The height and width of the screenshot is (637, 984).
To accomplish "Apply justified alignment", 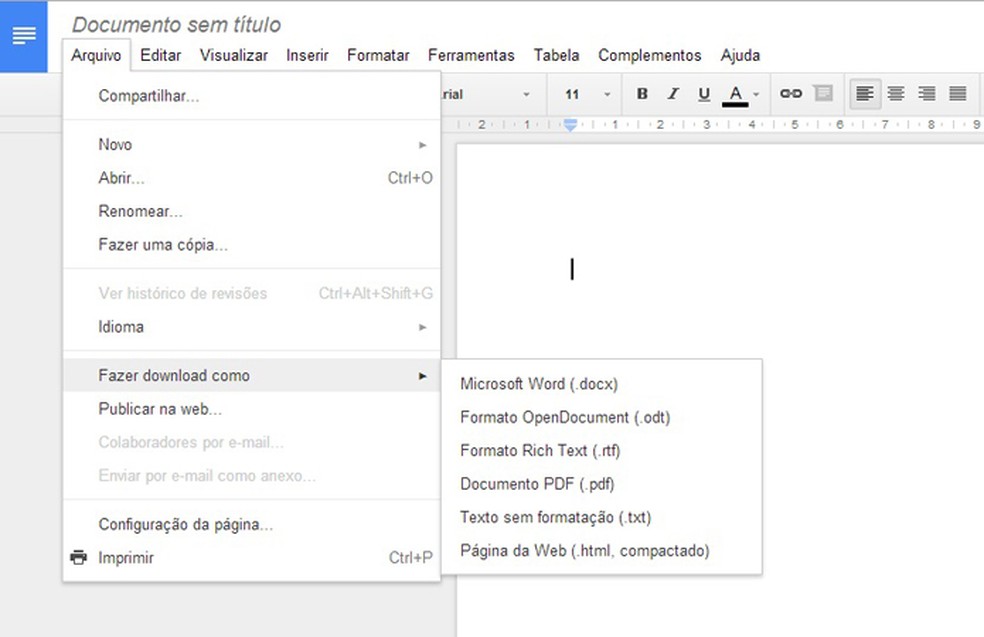I will pos(957,93).
